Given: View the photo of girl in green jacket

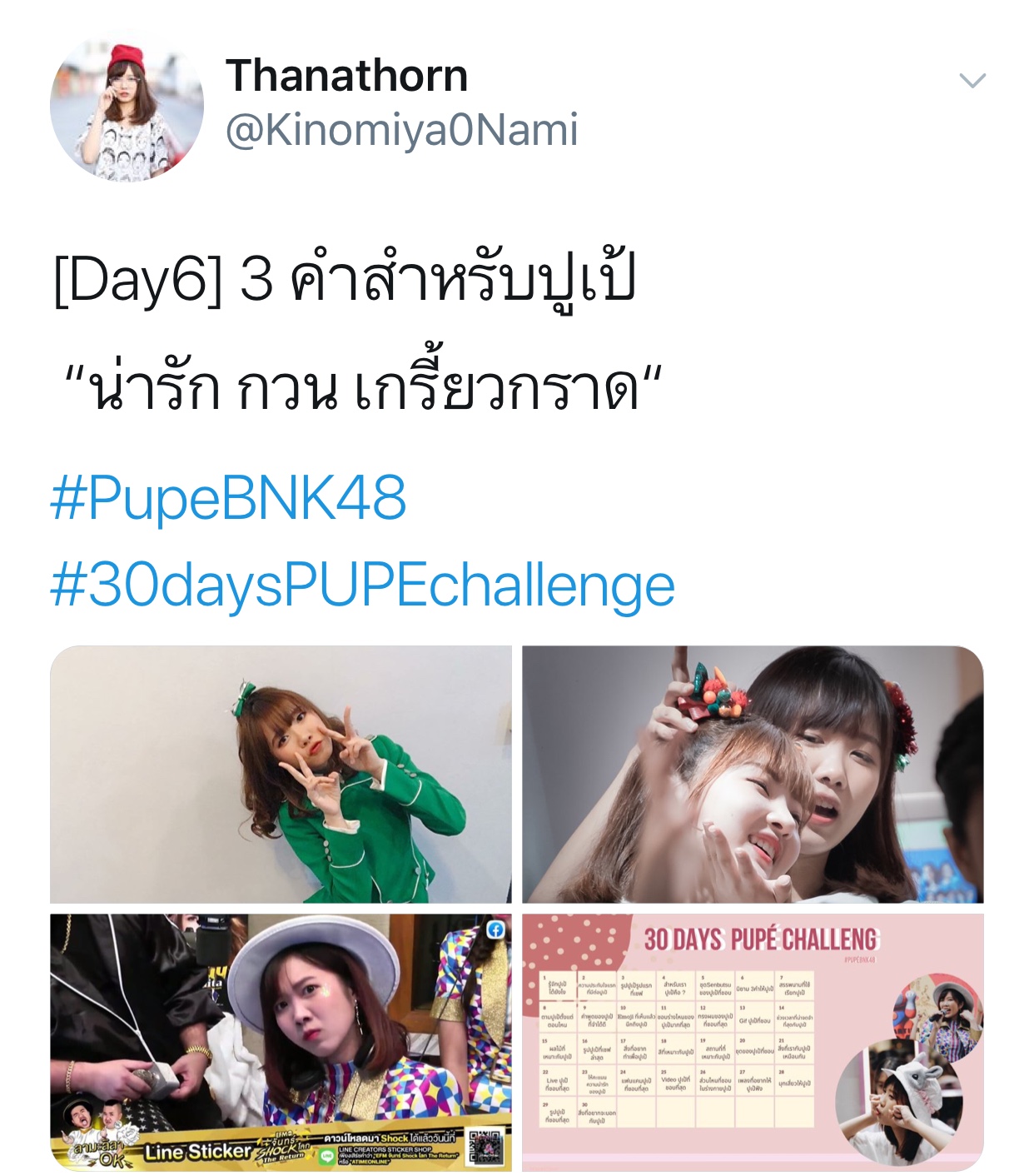Looking at the screenshot, I should coord(281,774).
